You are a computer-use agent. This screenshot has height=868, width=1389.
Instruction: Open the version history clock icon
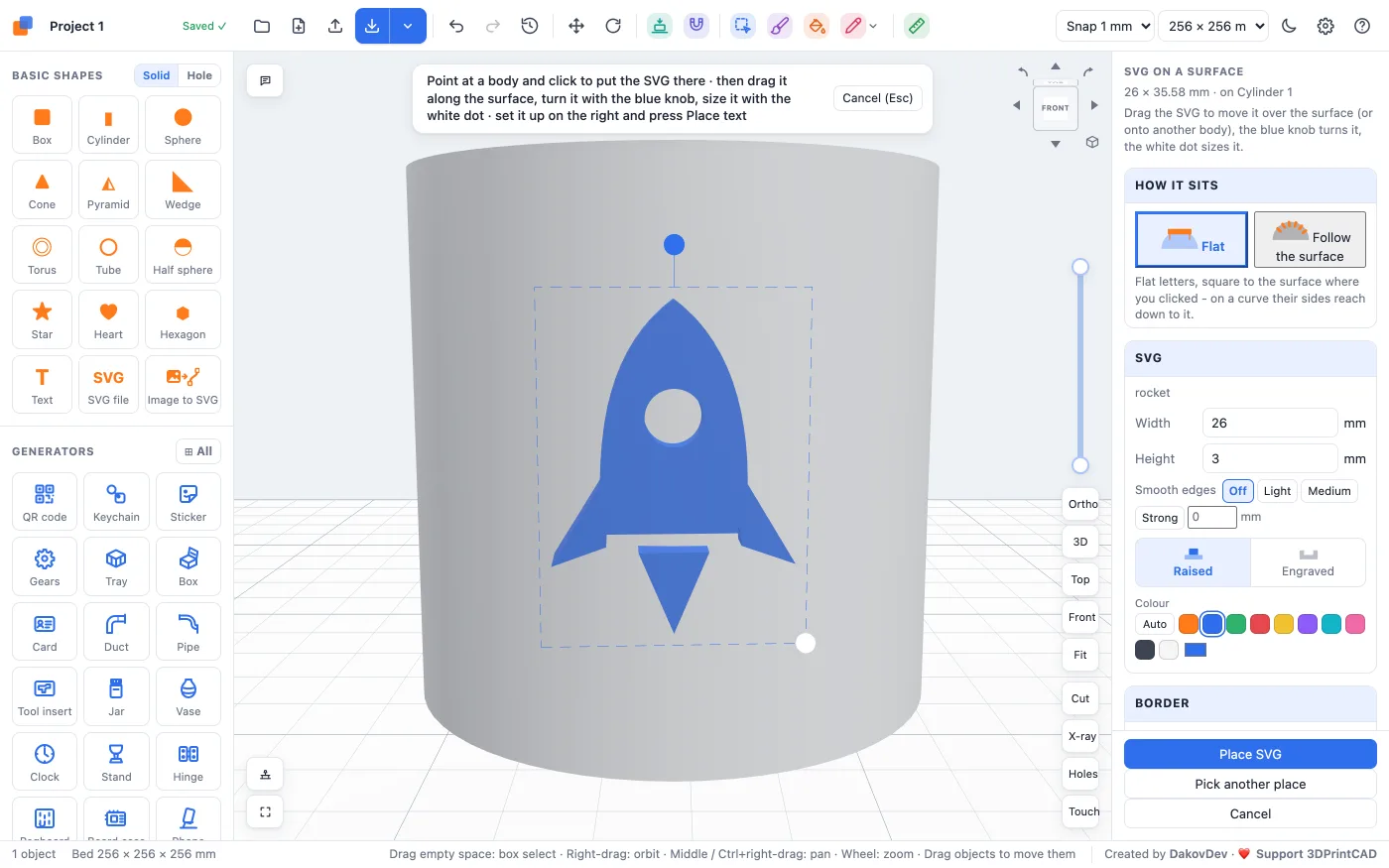[530, 26]
